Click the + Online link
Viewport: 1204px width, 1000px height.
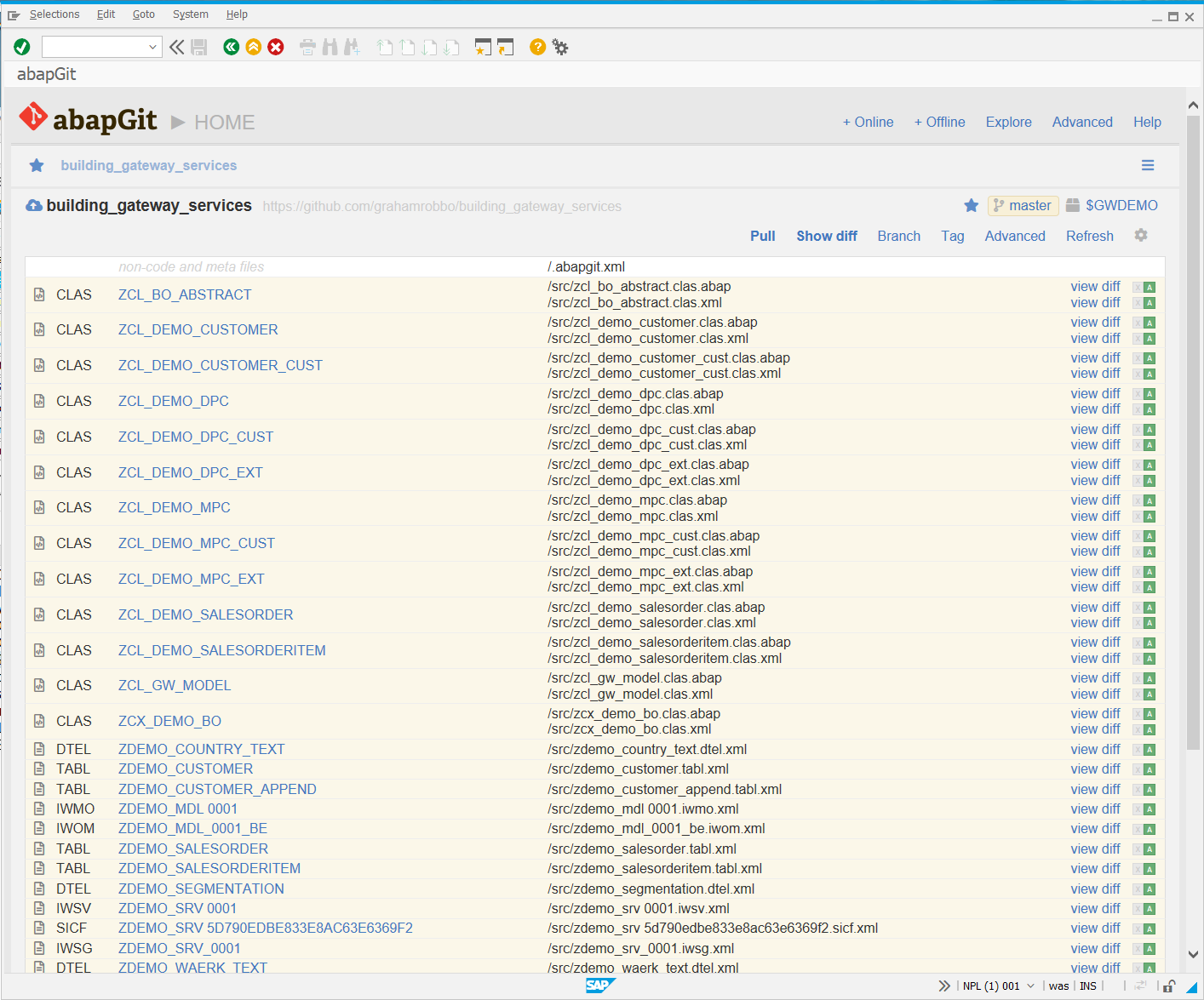click(x=868, y=122)
